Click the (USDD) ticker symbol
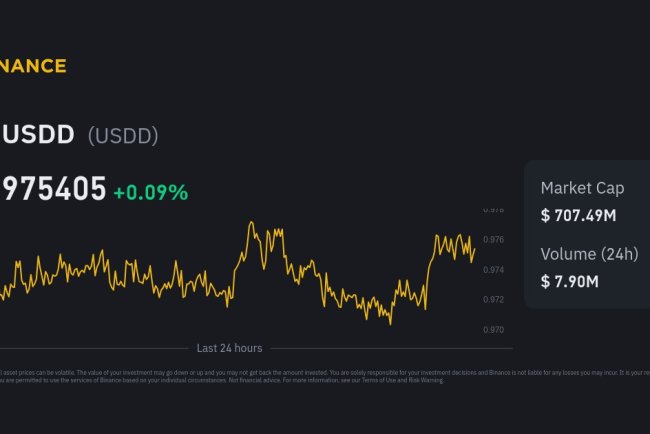The width and height of the screenshot is (650, 434). [x=123, y=136]
